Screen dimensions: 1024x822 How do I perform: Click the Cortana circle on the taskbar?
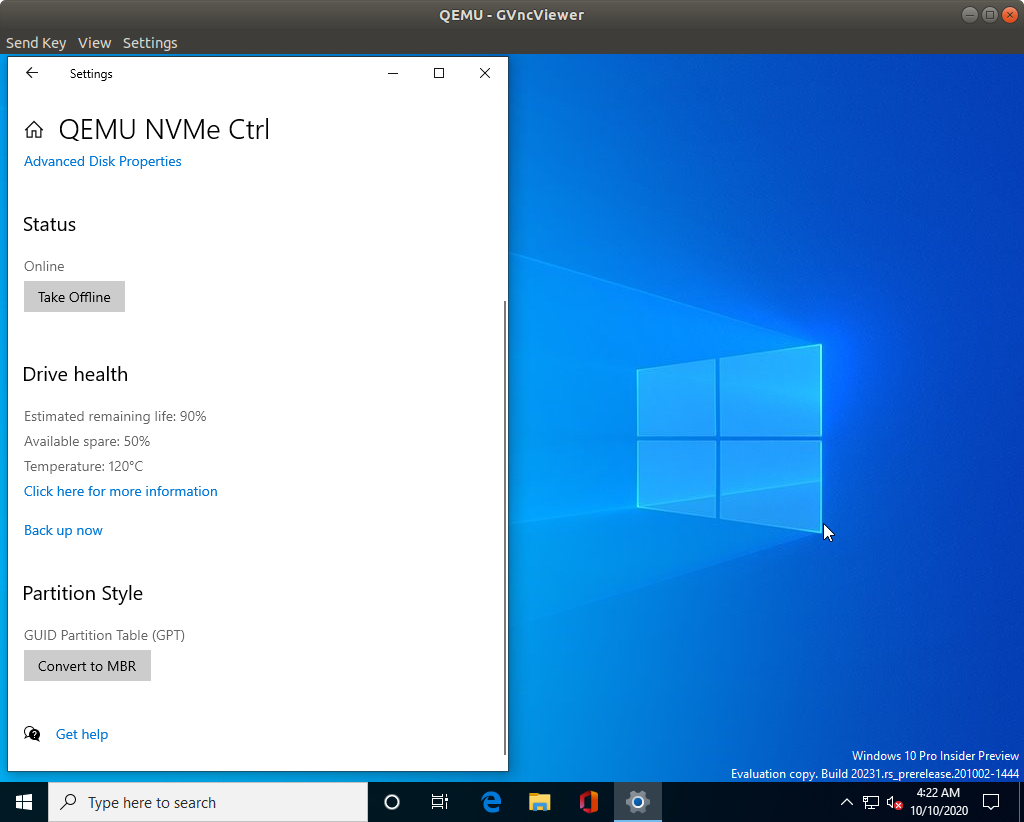click(x=391, y=802)
